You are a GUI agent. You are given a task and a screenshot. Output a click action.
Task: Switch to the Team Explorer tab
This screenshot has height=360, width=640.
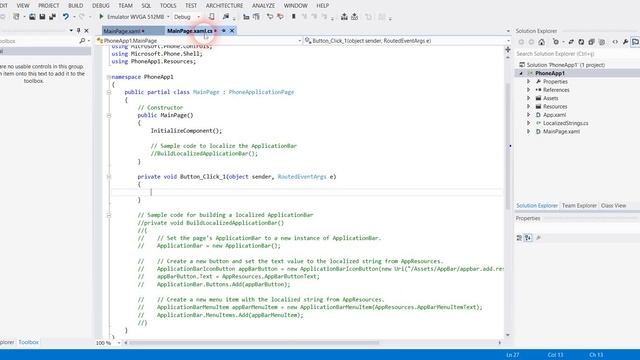(579, 206)
